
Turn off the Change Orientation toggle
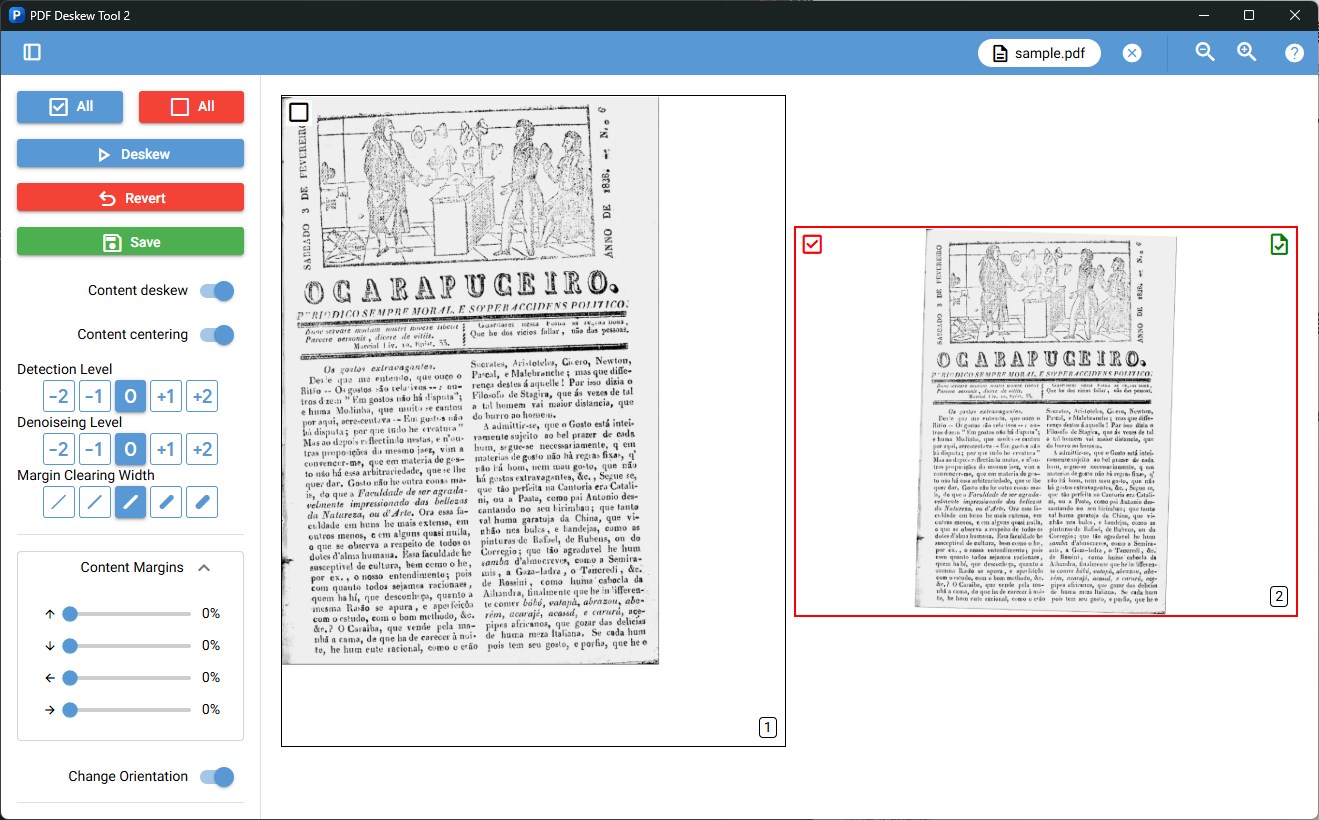click(217, 776)
